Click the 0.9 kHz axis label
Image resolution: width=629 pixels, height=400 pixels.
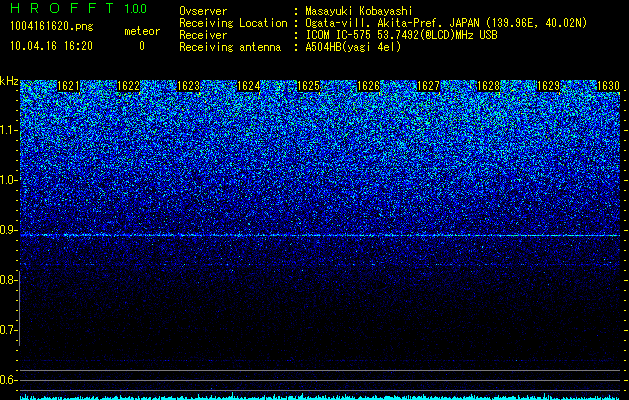pyautogui.click(x=7, y=230)
